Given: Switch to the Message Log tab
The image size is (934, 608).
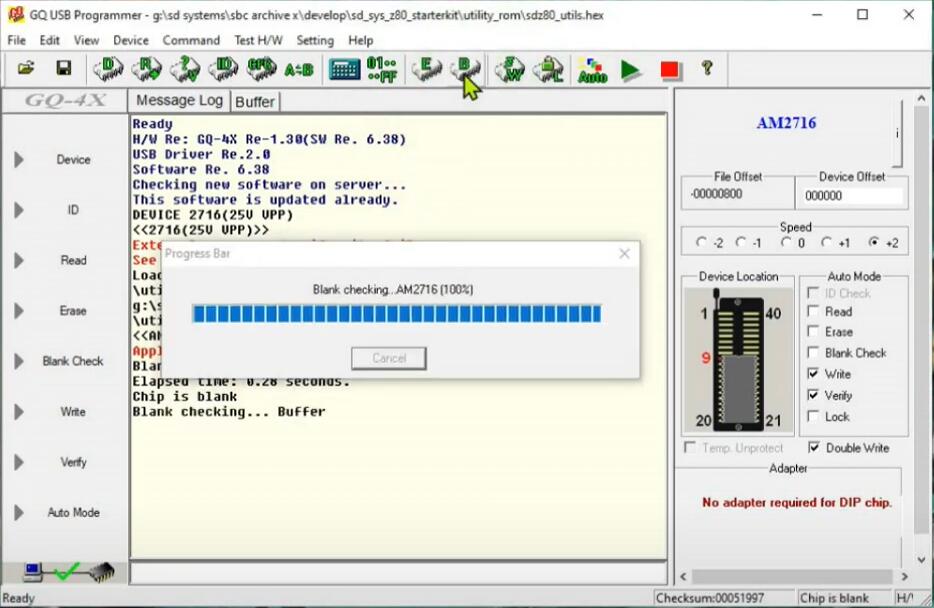Looking at the screenshot, I should [179, 100].
